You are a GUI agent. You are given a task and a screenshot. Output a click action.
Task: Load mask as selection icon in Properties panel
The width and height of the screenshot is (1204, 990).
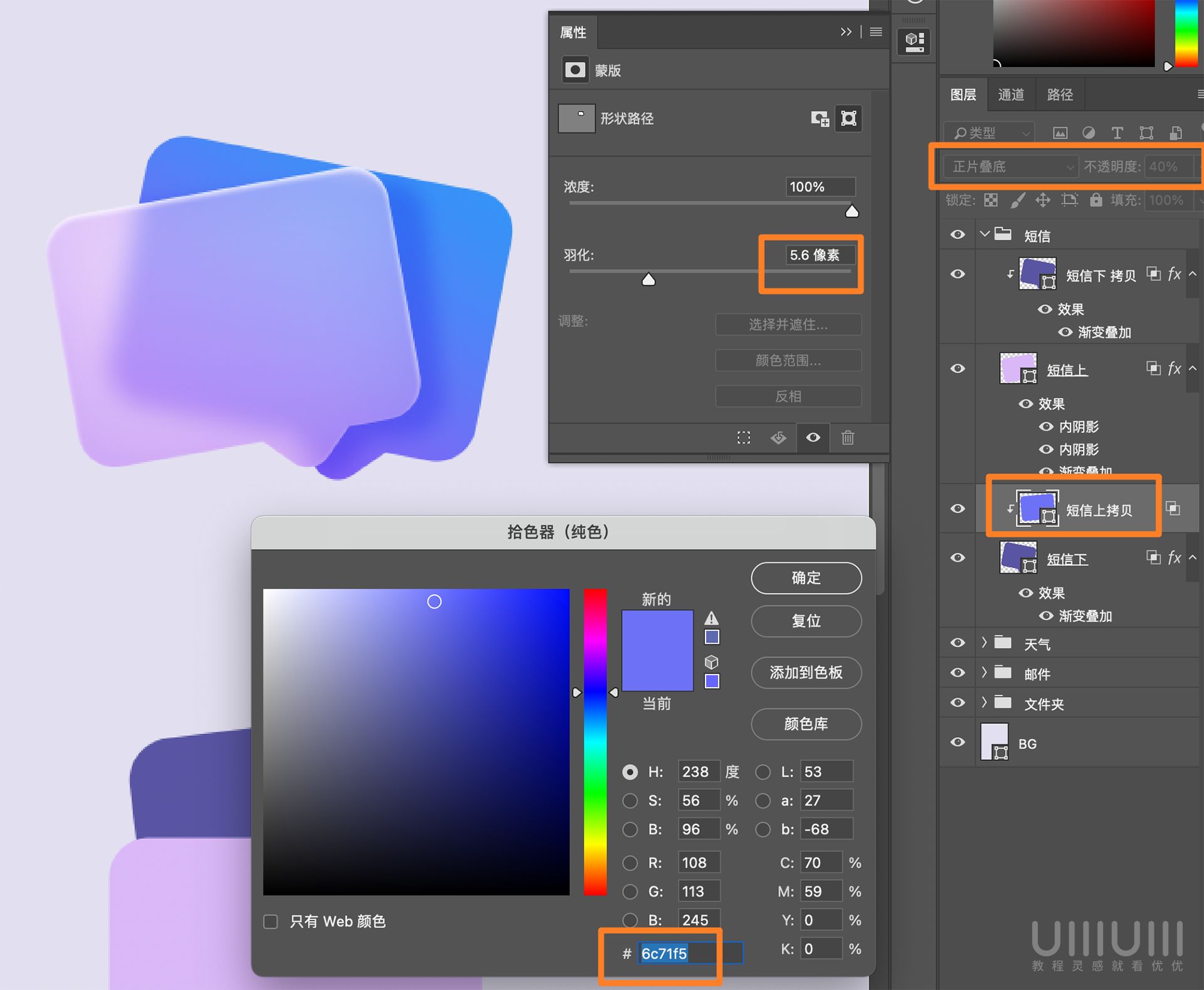click(x=743, y=438)
